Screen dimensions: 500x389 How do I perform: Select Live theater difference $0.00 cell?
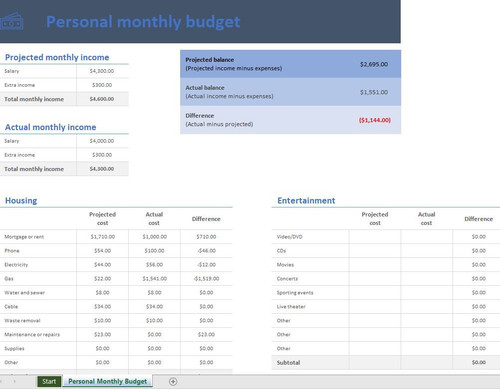click(x=479, y=307)
